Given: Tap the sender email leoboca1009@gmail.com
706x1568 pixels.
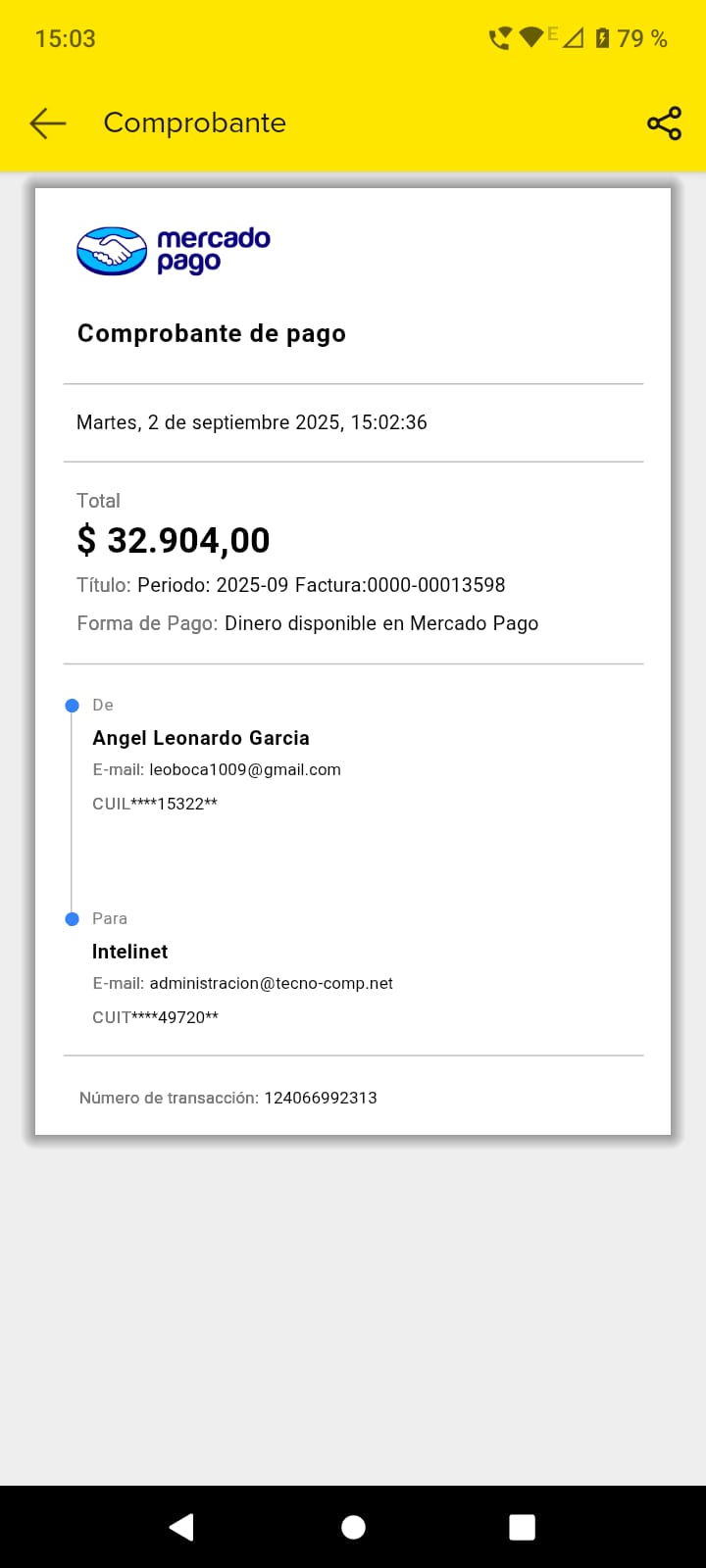Looking at the screenshot, I should (x=245, y=770).
